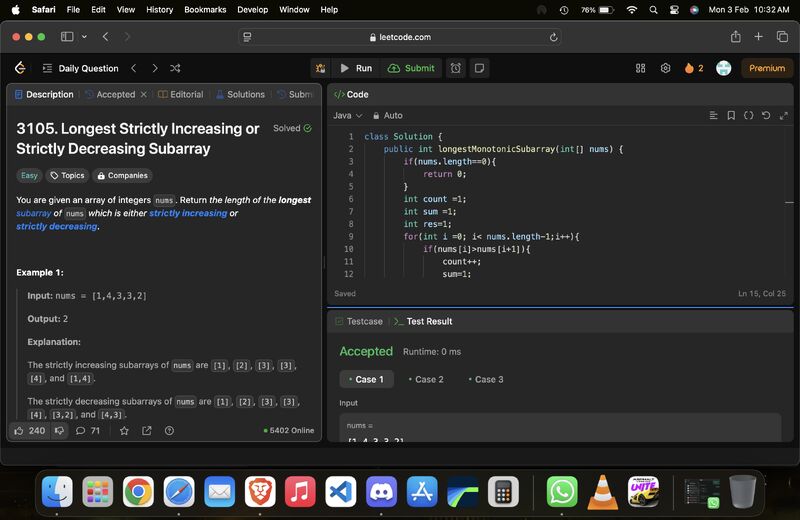Select Case 3 test result
This screenshot has width=800, height=520.
click(x=486, y=379)
